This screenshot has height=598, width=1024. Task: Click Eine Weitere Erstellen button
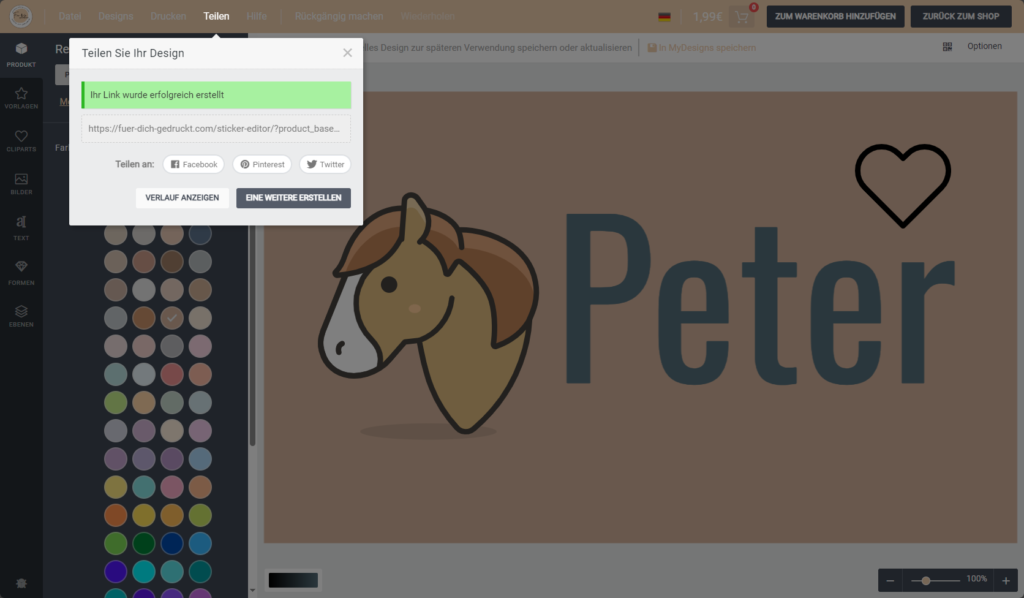point(293,198)
